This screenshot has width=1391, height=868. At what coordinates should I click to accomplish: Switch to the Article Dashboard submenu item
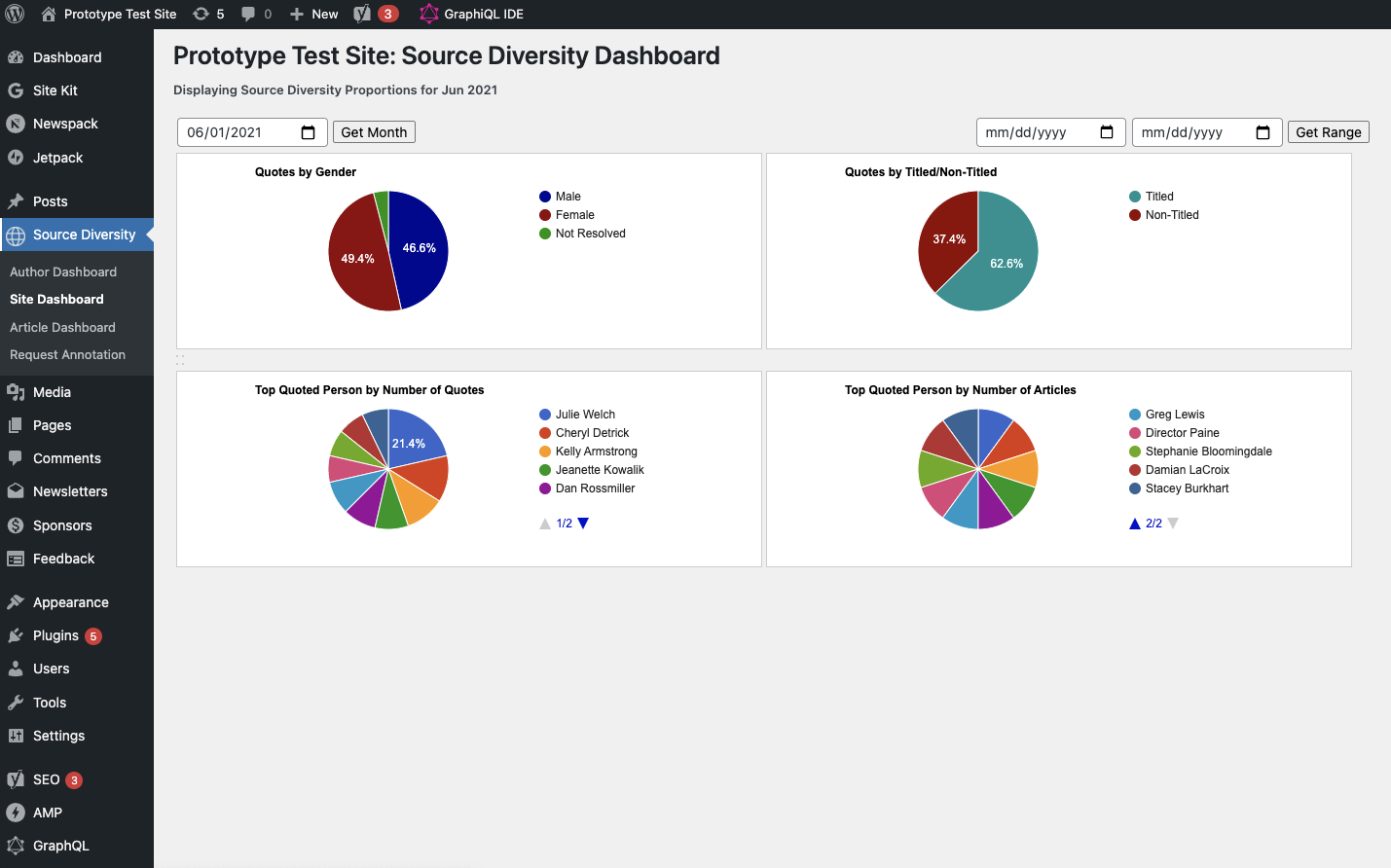tap(62, 327)
